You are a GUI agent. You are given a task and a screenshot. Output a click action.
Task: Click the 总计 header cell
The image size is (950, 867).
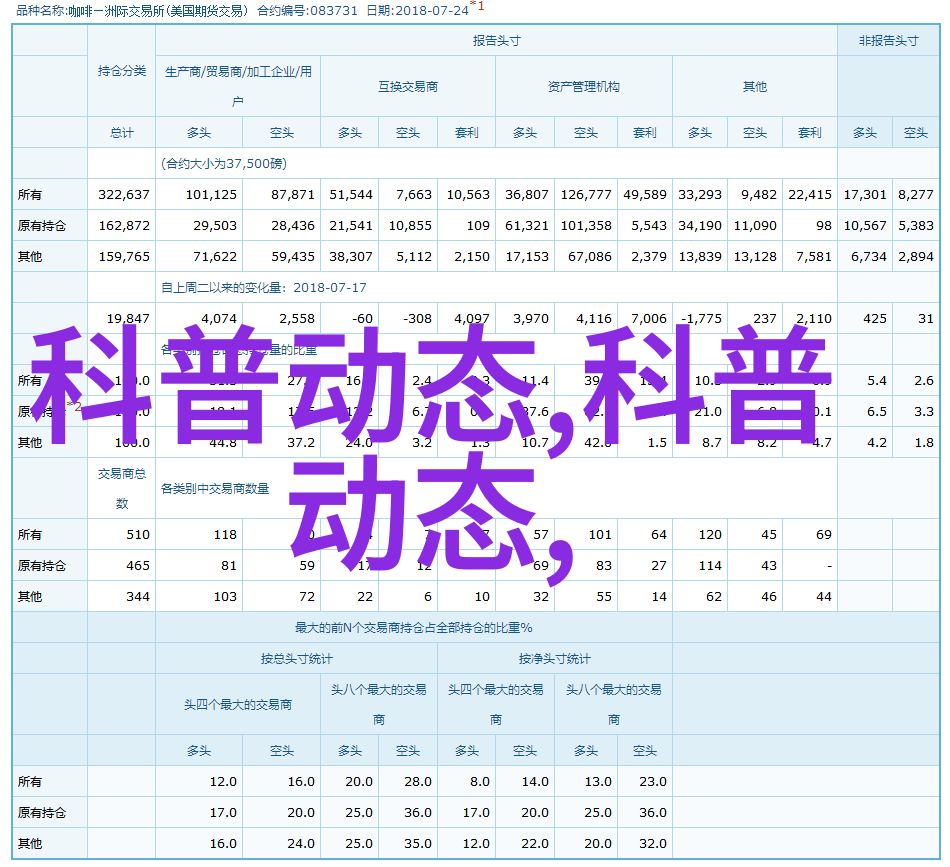point(122,133)
